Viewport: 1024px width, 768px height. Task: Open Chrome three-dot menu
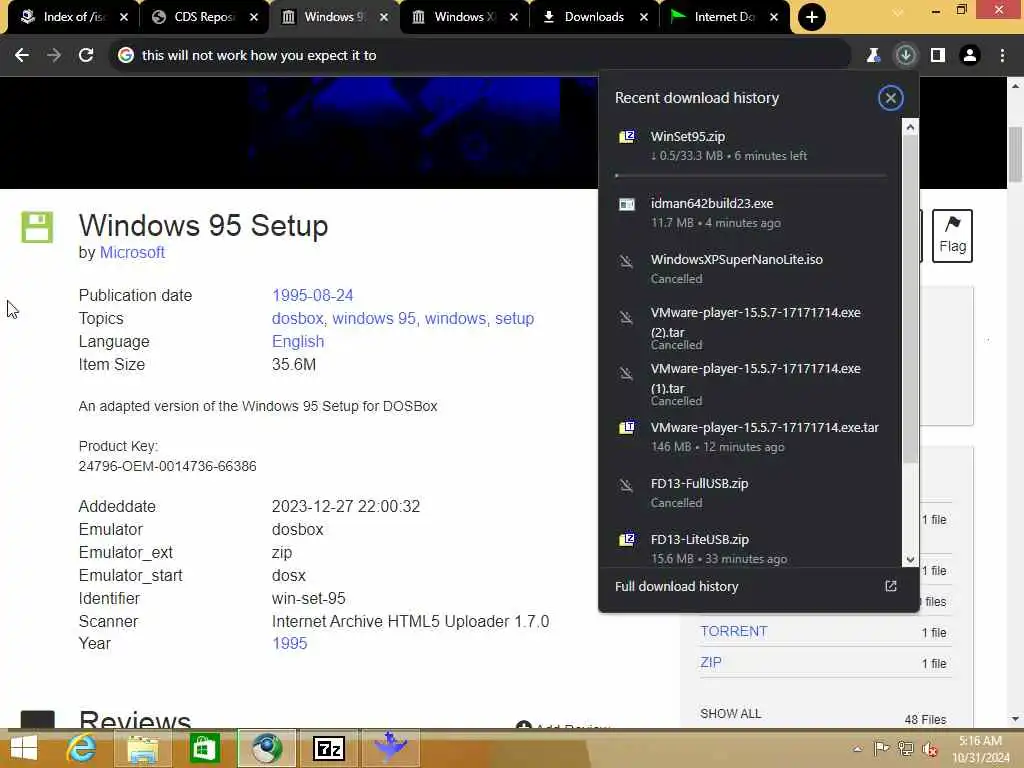[1002, 56]
